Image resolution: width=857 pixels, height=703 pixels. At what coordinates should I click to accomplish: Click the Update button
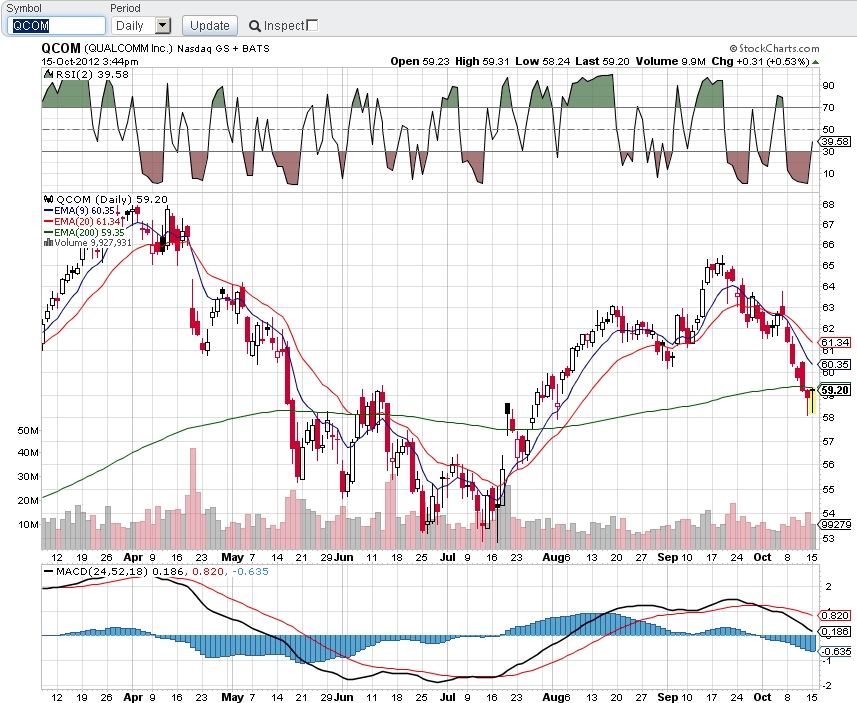pyautogui.click(x=209, y=26)
